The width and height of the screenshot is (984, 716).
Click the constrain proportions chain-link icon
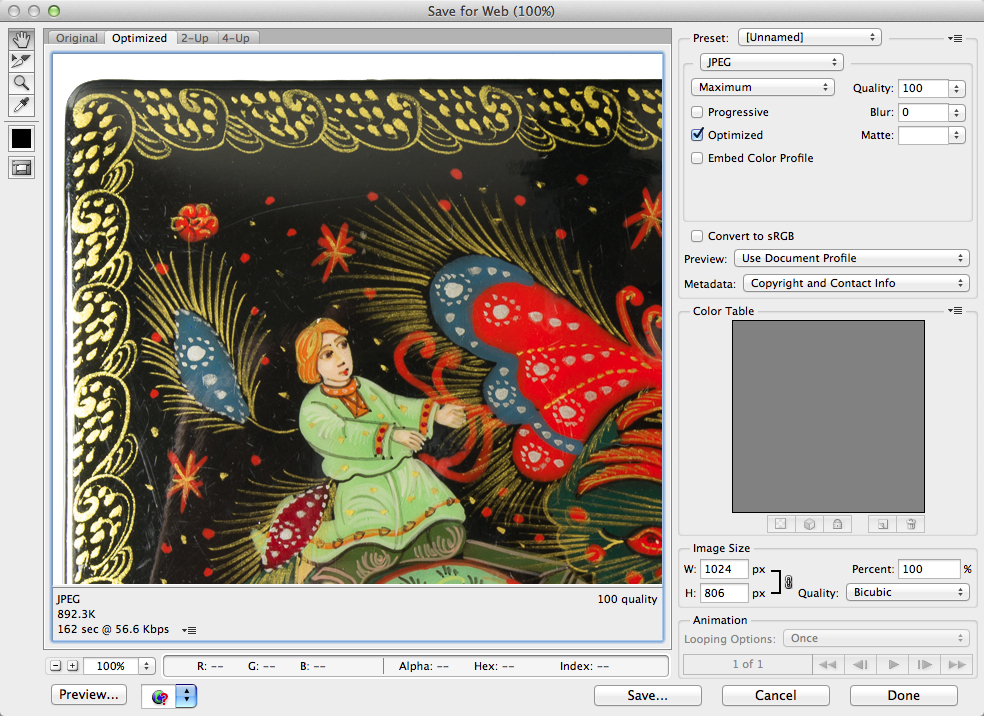[x=788, y=582]
